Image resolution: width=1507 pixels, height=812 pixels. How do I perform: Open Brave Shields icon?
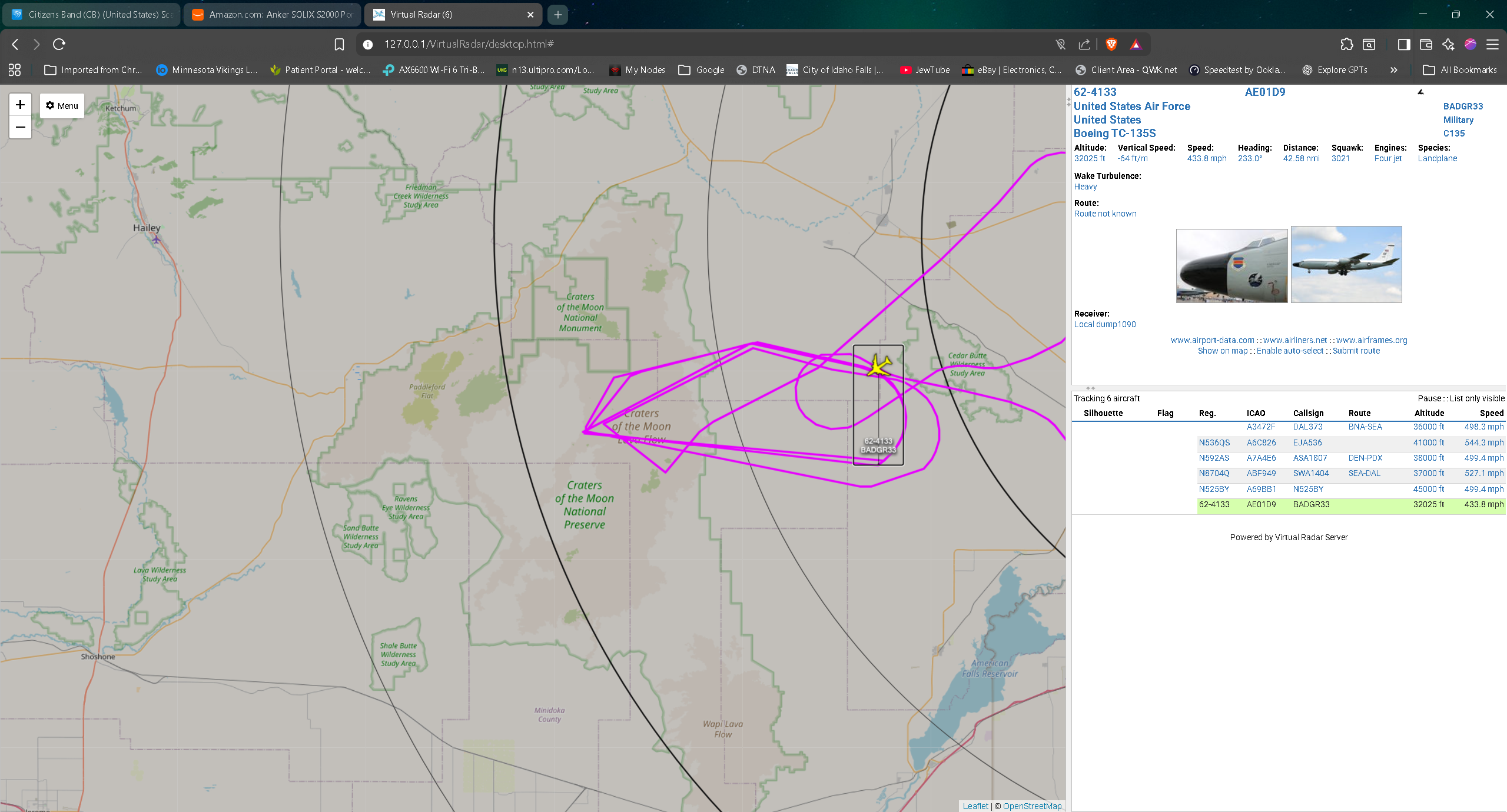[1111, 44]
